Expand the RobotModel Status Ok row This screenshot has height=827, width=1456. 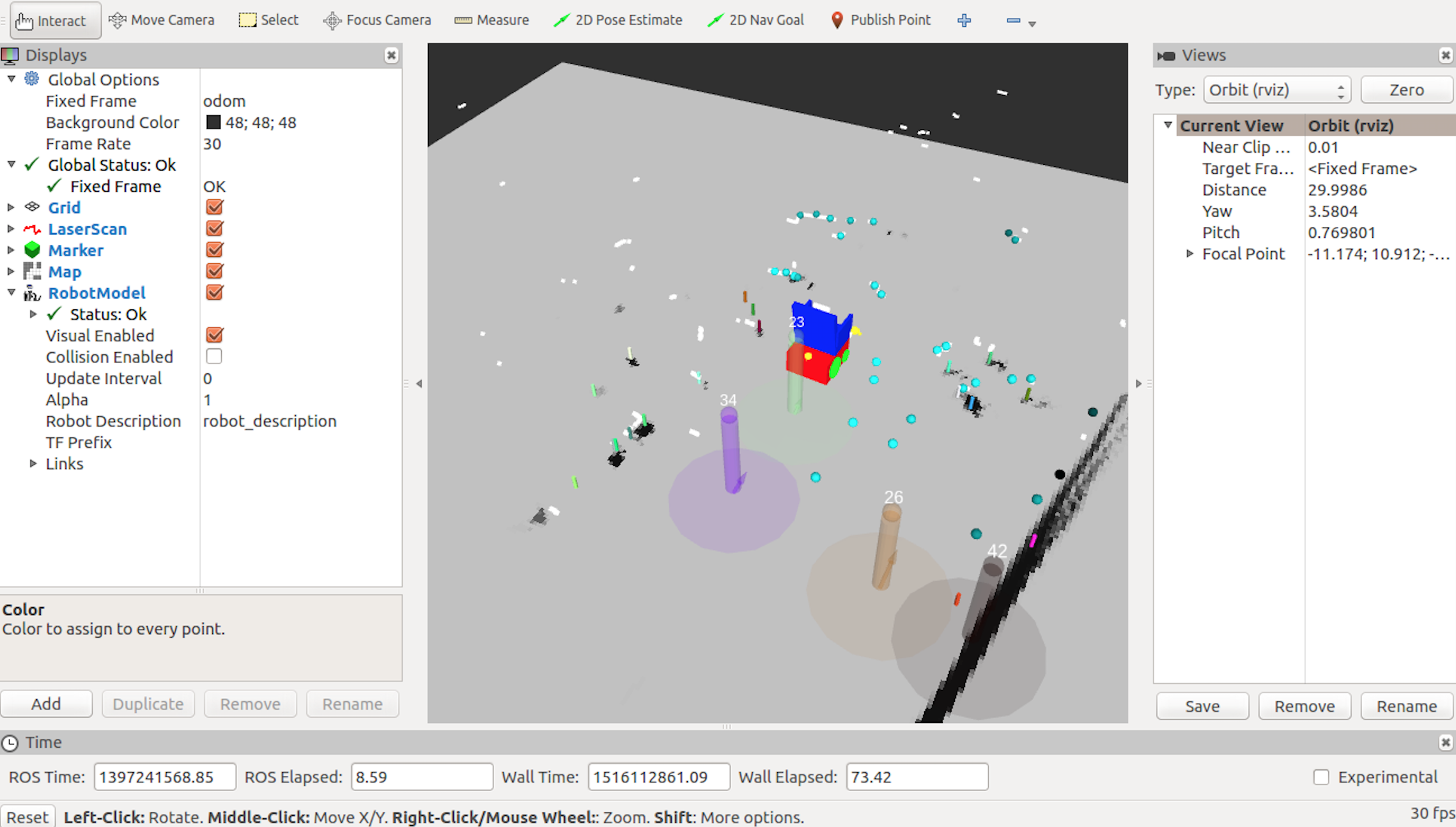click(x=33, y=314)
